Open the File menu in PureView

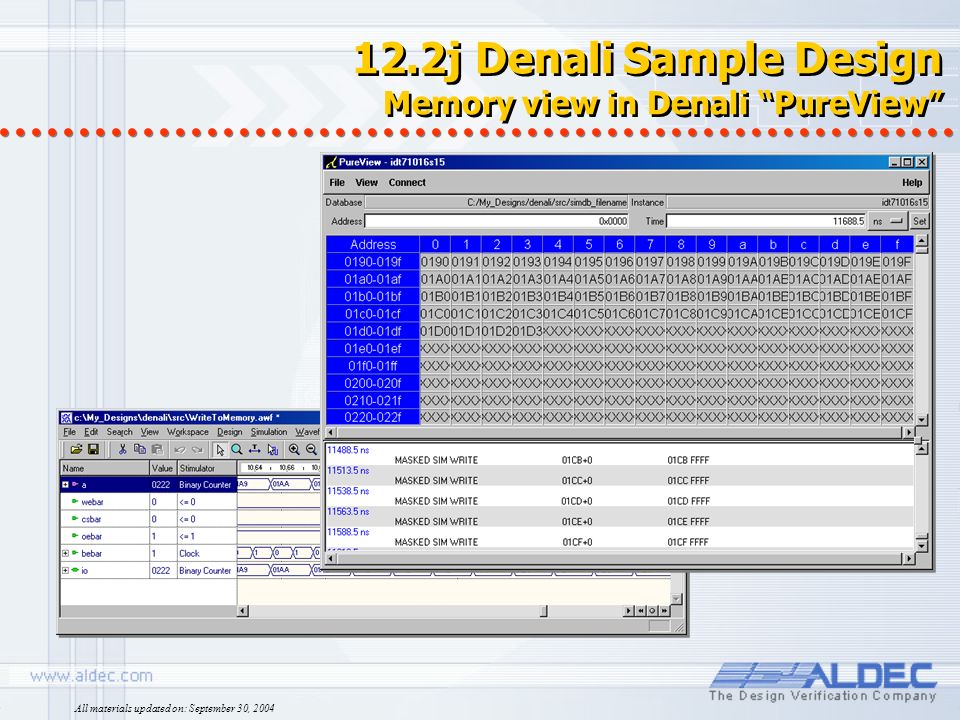click(337, 182)
